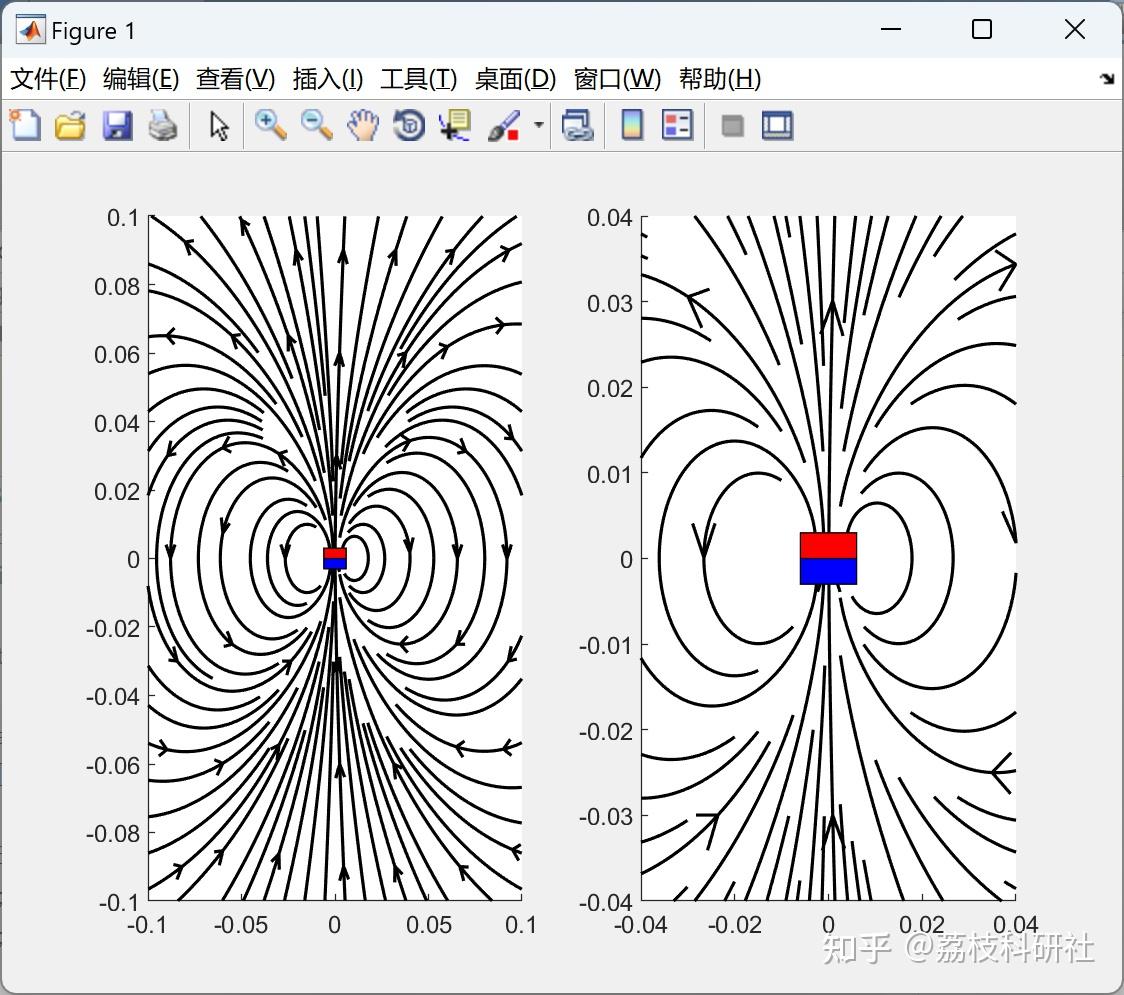Save the figure
1124x995 pixels.
pyautogui.click(x=117, y=125)
